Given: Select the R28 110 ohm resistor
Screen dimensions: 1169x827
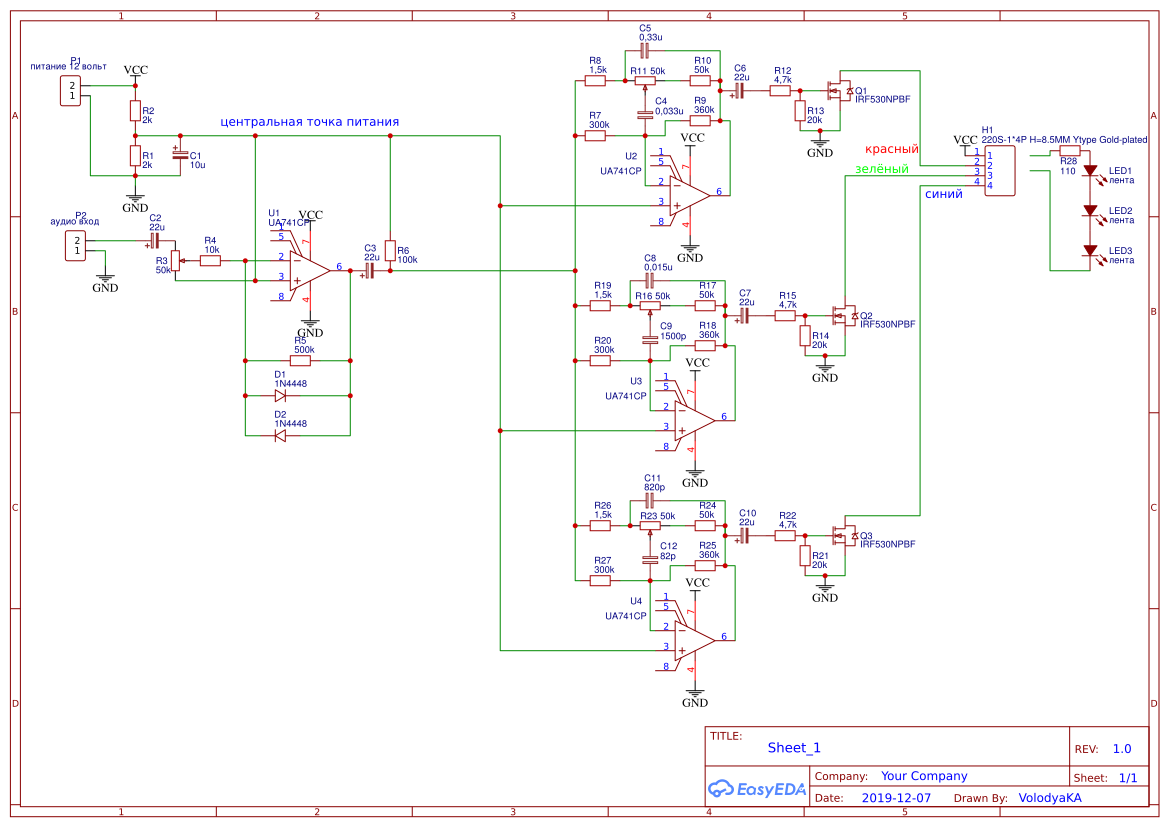Looking at the screenshot, I should 1069,150.
